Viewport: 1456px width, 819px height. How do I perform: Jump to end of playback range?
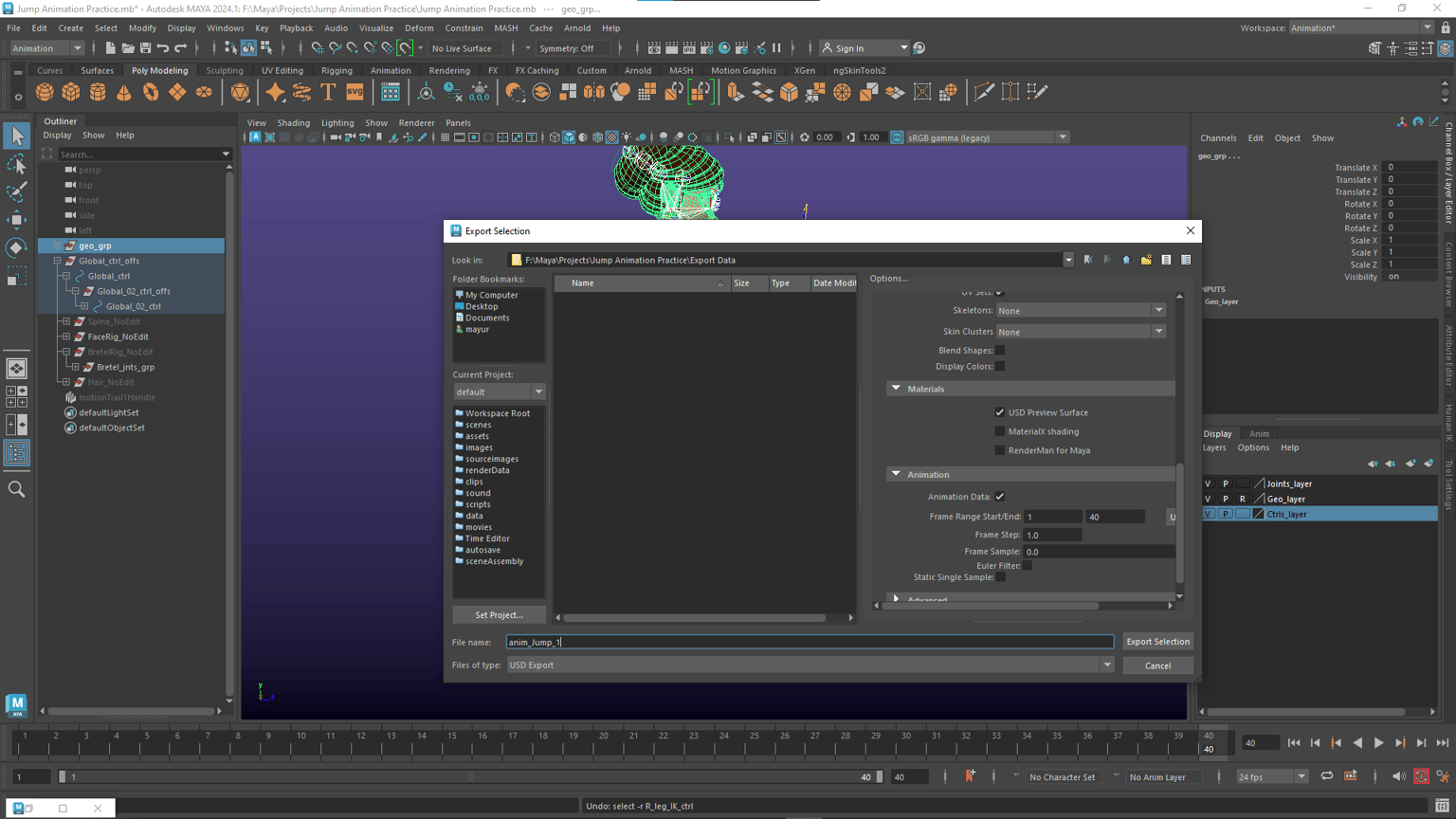(x=1442, y=743)
